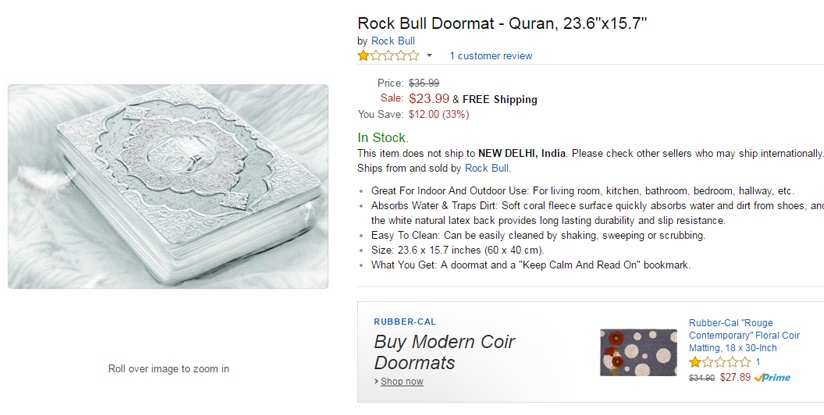The width and height of the screenshot is (824, 415).
Task: Click the Rock Bull seller link
Action: 487,168
